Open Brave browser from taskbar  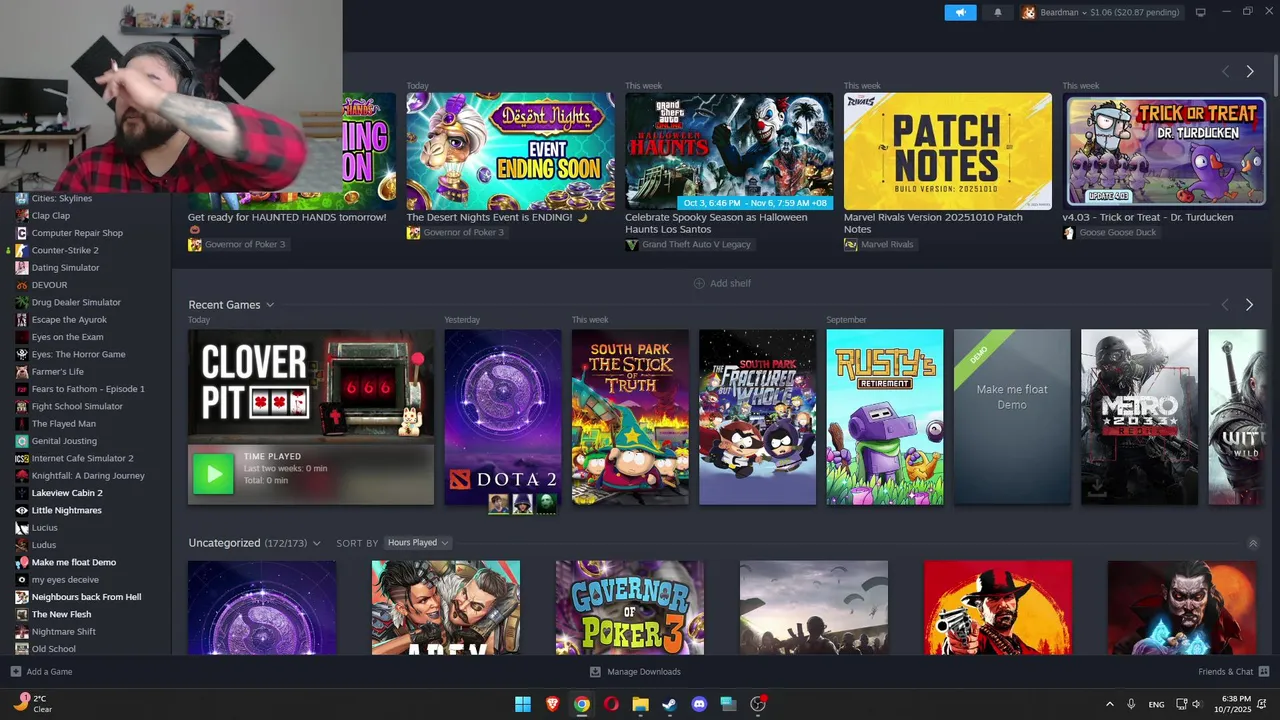[553, 704]
